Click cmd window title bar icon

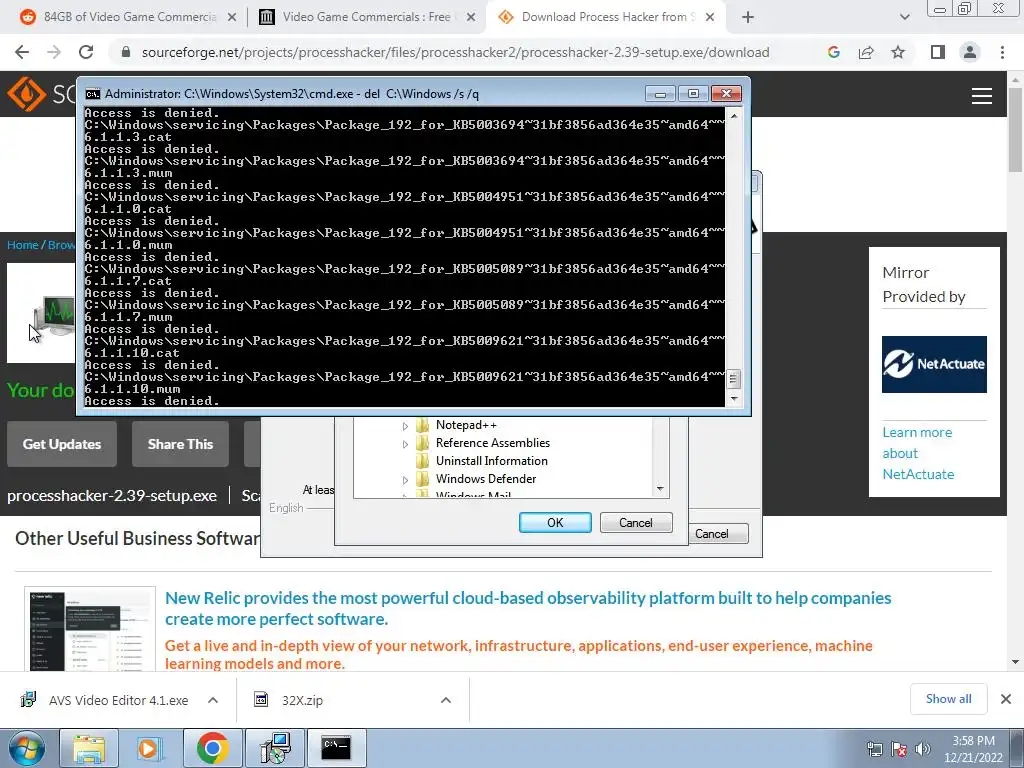tap(93, 94)
